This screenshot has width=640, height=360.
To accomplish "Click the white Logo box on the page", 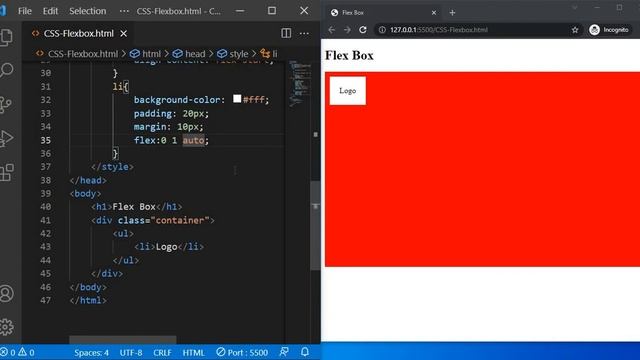I will tap(348, 91).
